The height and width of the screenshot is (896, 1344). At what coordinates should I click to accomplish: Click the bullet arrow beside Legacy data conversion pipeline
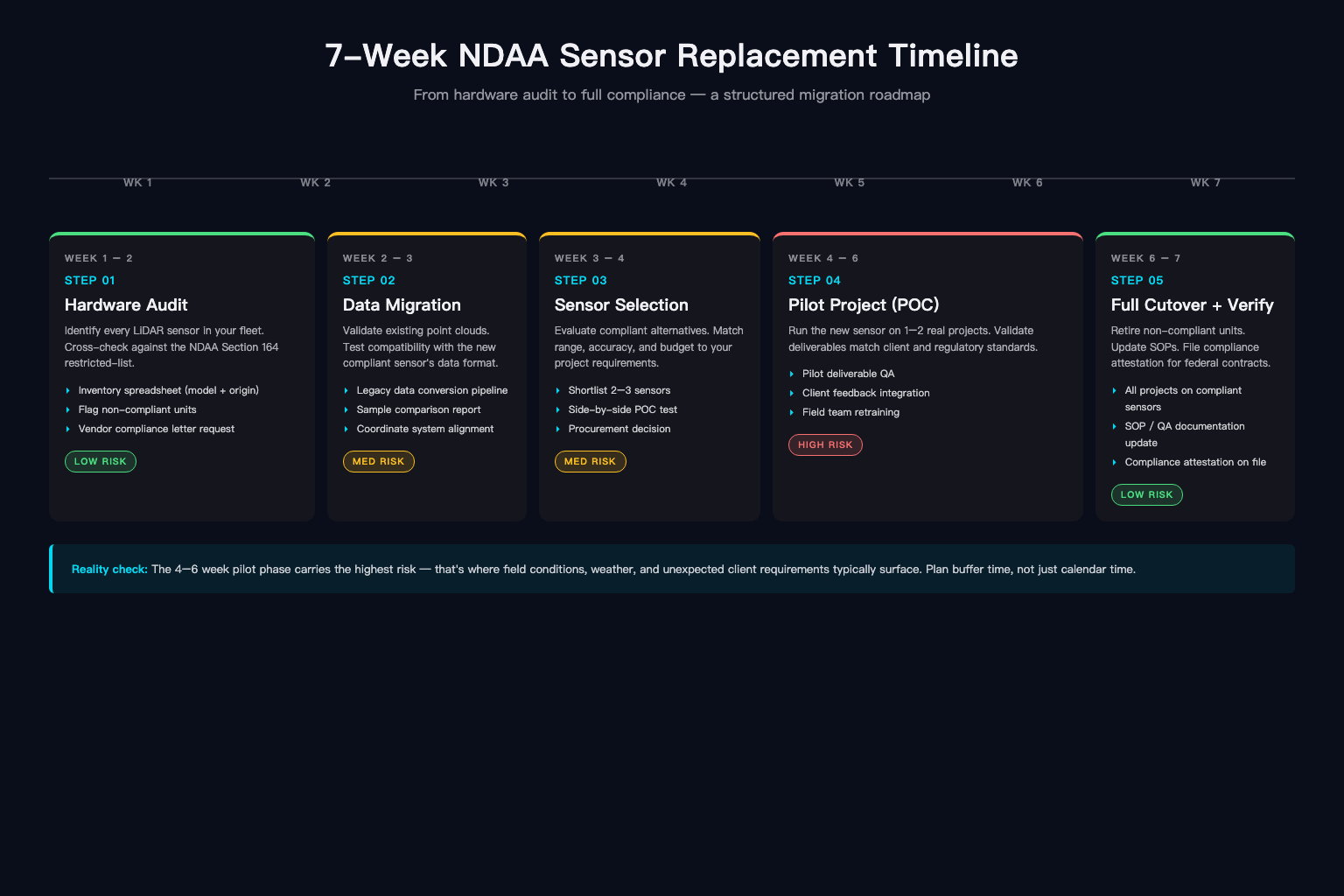point(346,390)
